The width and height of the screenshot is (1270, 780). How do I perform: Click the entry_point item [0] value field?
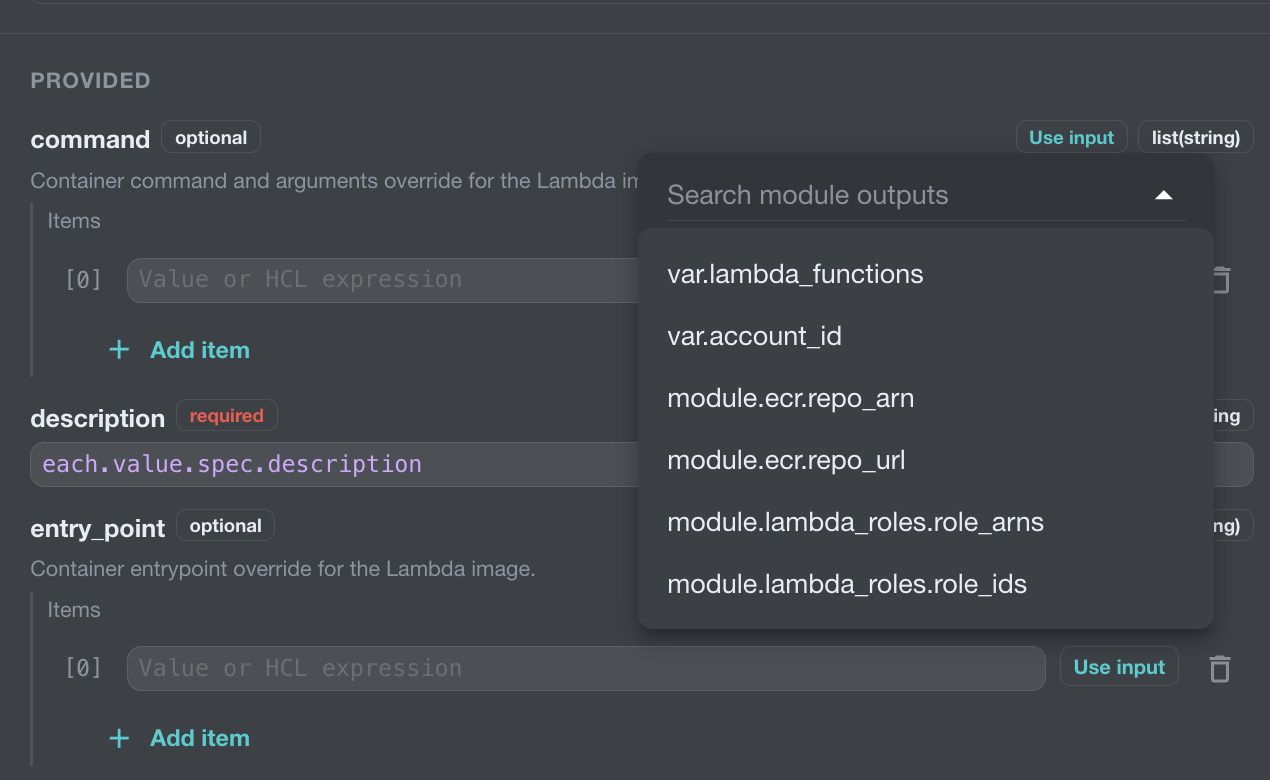tap(586, 668)
